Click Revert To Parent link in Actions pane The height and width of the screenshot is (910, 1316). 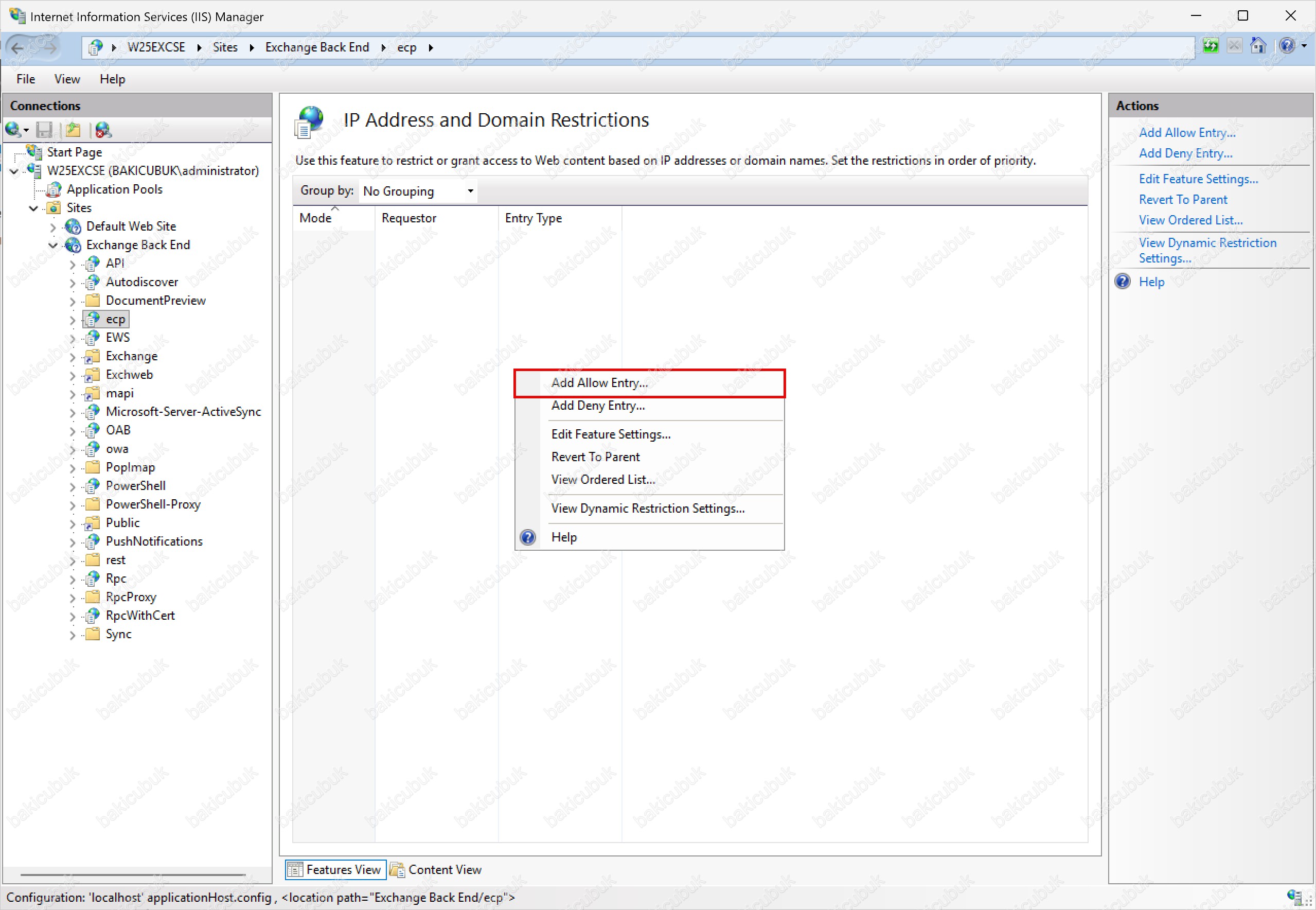(x=1183, y=200)
